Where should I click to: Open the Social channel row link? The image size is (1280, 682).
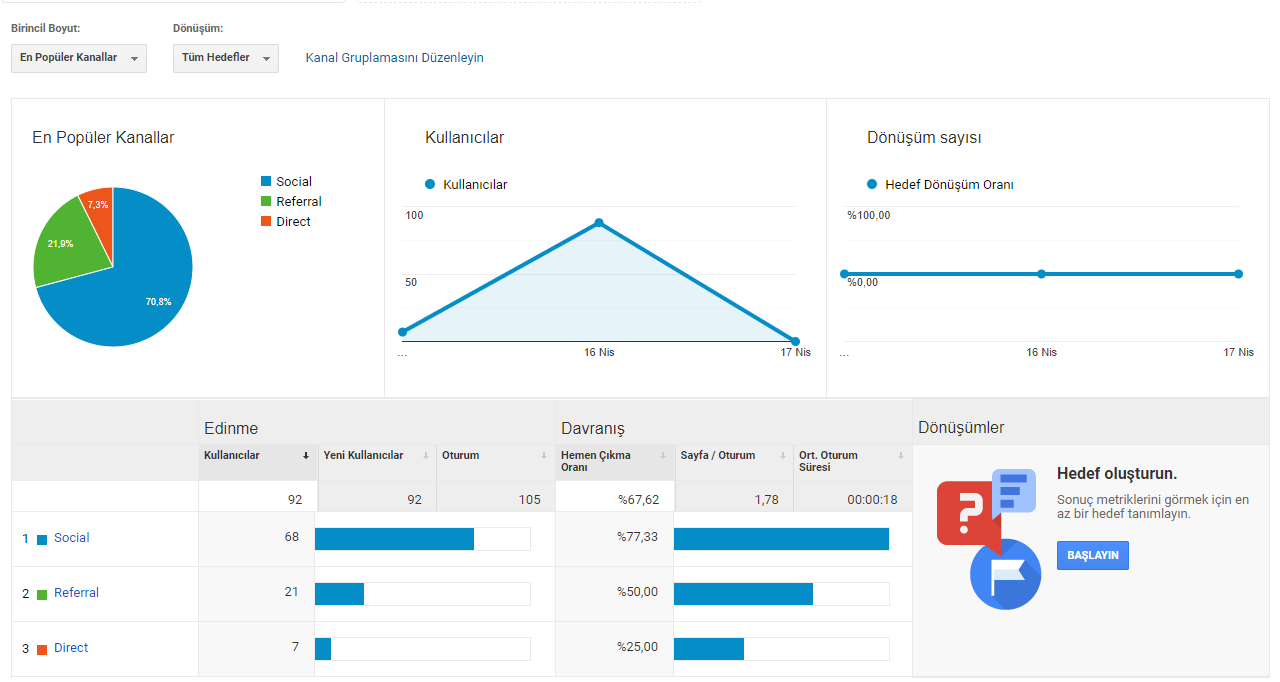click(x=71, y=538)
